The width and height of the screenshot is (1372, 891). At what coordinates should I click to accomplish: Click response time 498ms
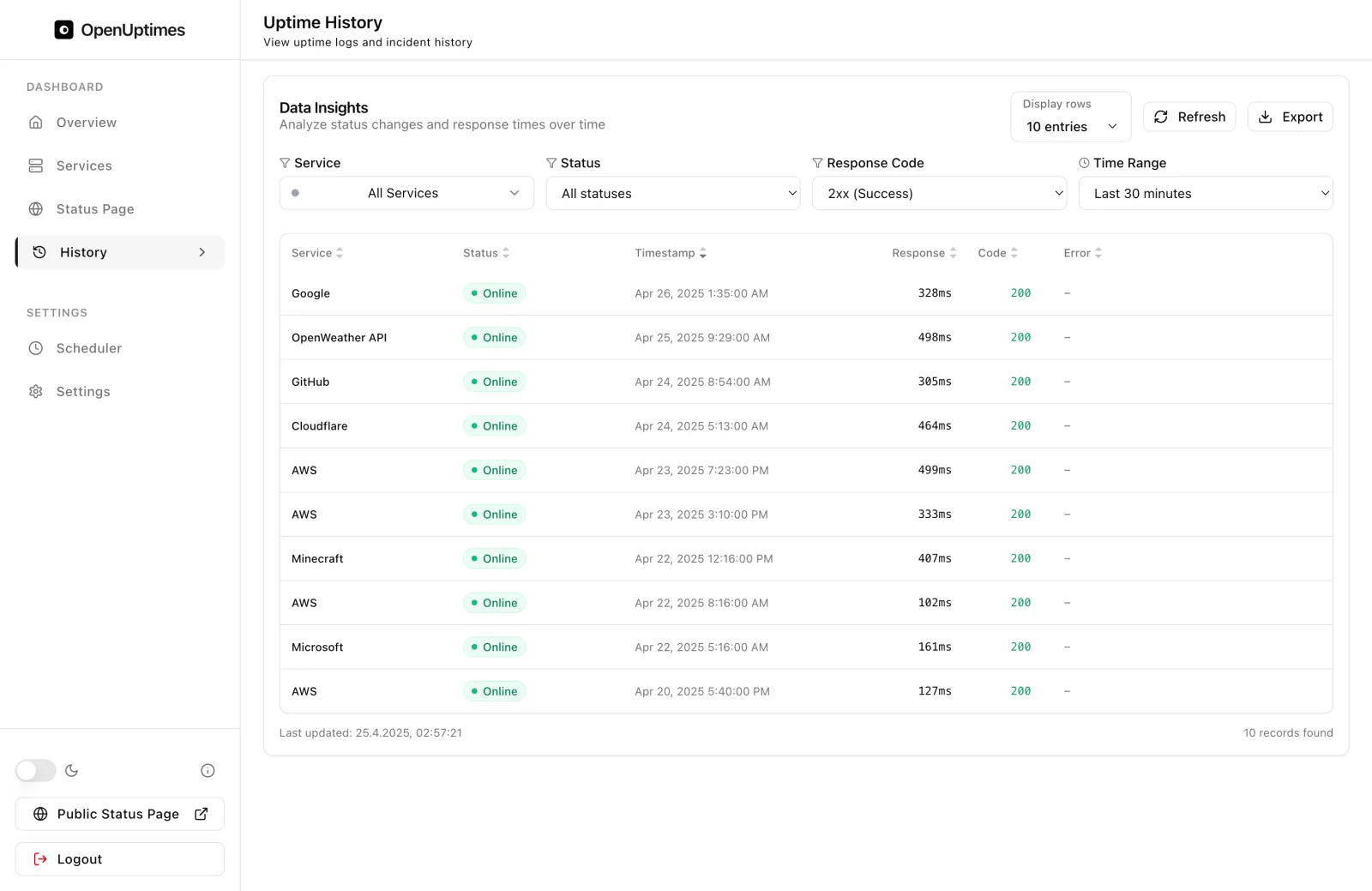pos(935,338)
